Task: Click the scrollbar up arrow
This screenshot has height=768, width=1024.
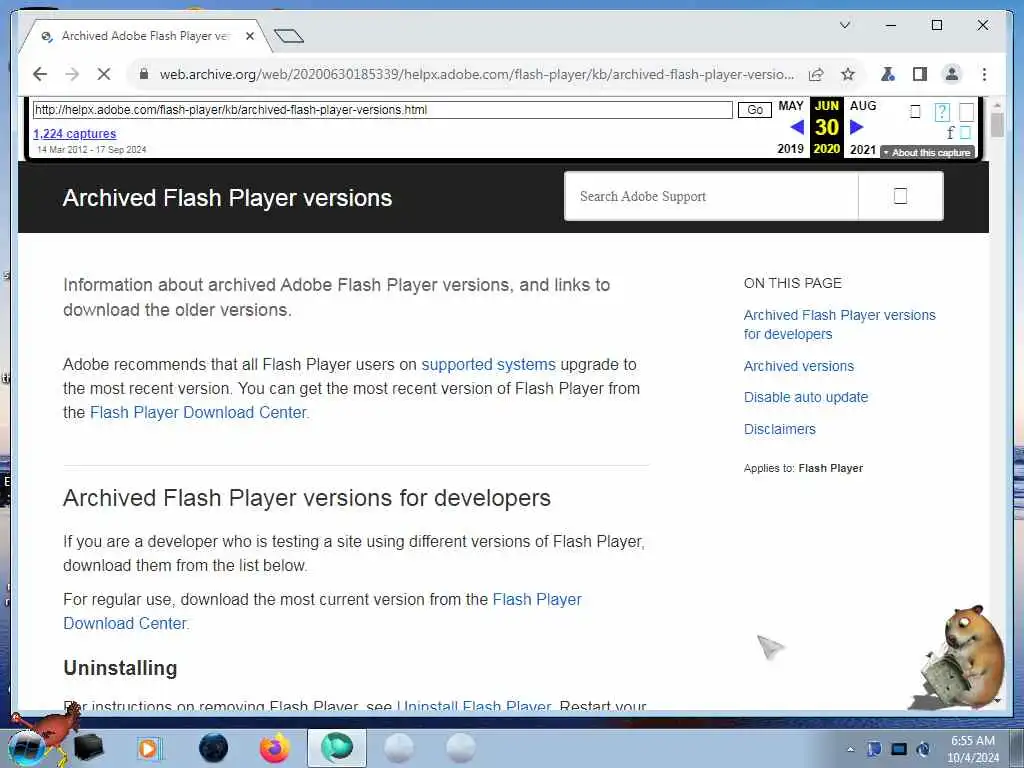Action: click(997, 104)
